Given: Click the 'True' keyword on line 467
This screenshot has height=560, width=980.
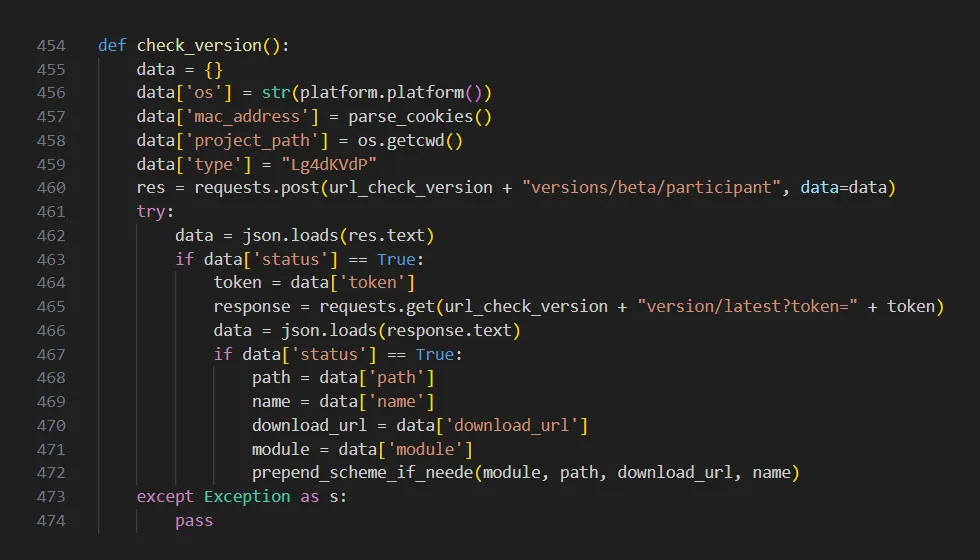Looking at the screenshot, I should pyautogui.click(x=434, y=354).
